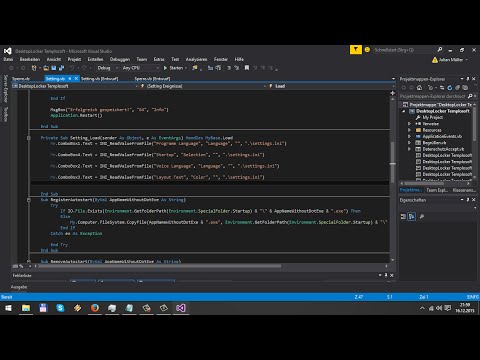Click the Save icon in toolbar
The width and height of the screenshot is (480, 360).
coord(53,68)
